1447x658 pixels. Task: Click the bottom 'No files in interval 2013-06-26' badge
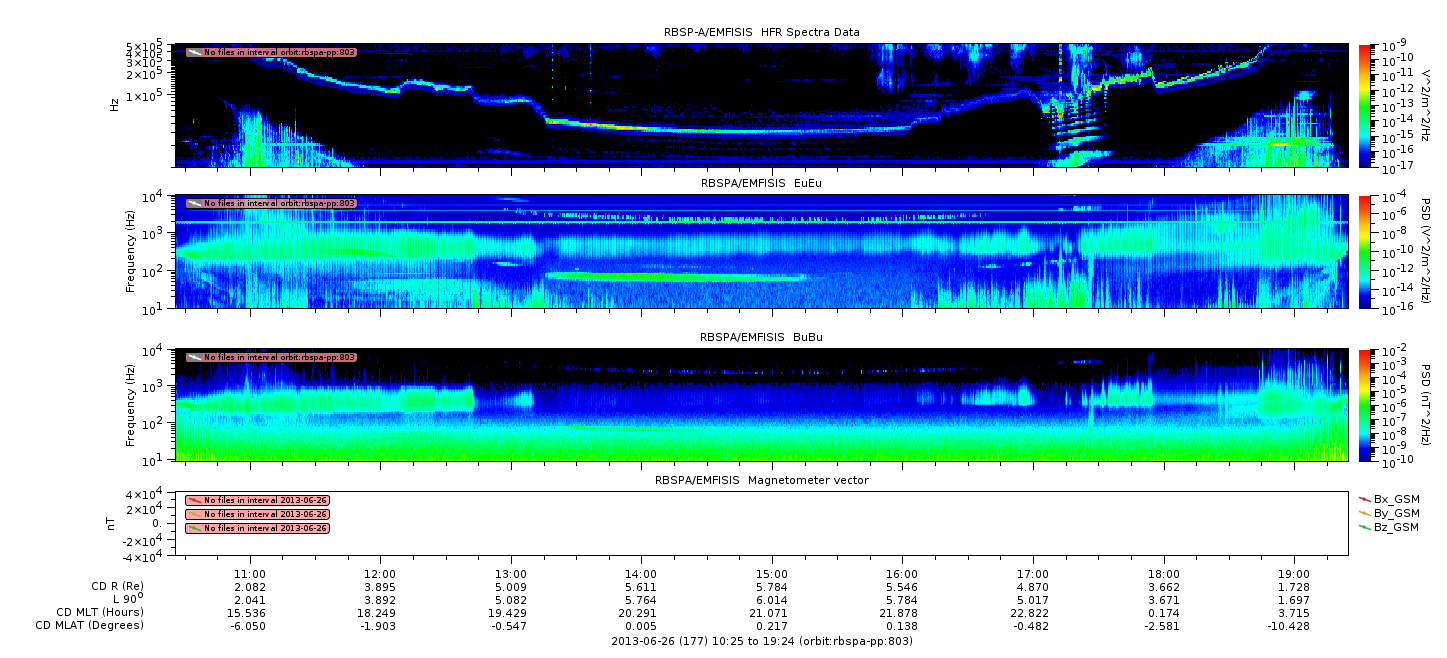(x=257, y=528)
